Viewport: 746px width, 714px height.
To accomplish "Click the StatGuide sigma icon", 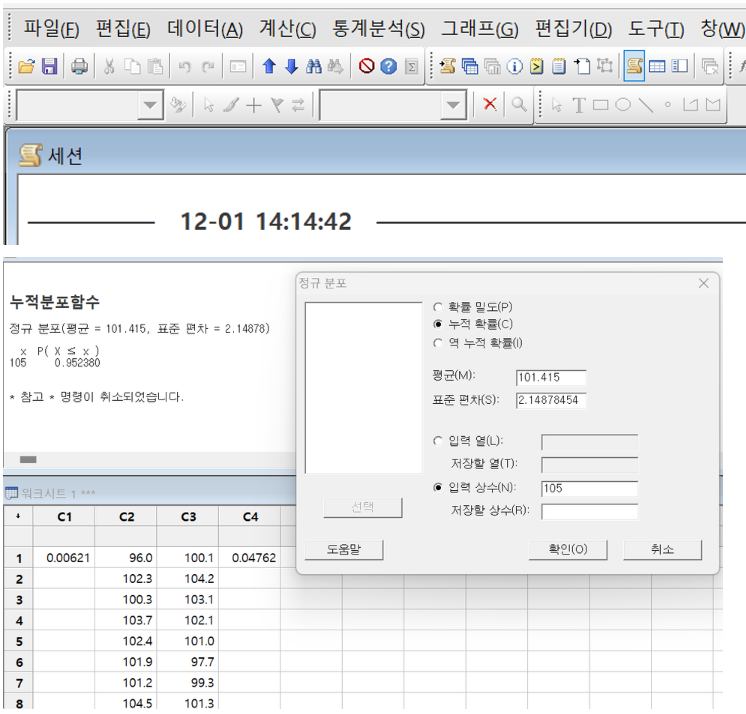I will [x=412, y=66].
